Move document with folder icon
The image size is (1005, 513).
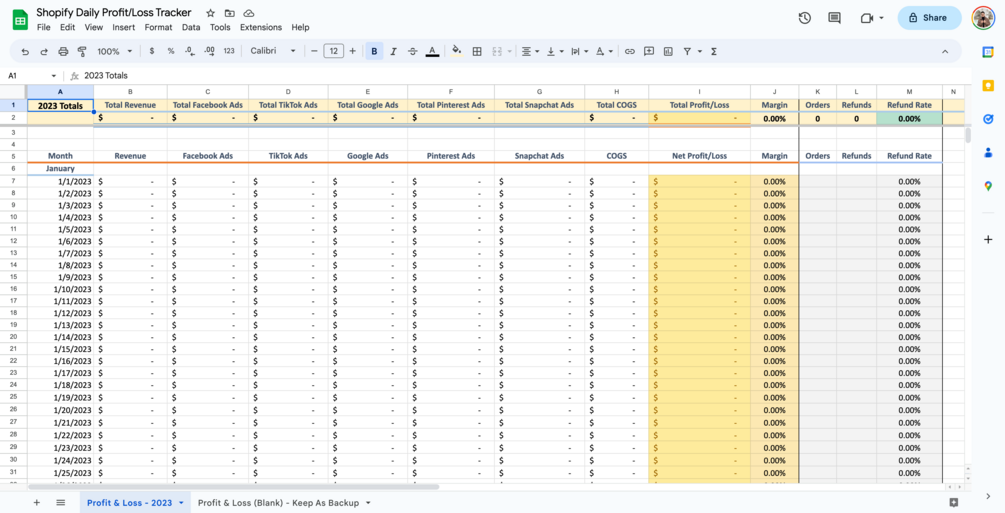click(x=229, y=13)
